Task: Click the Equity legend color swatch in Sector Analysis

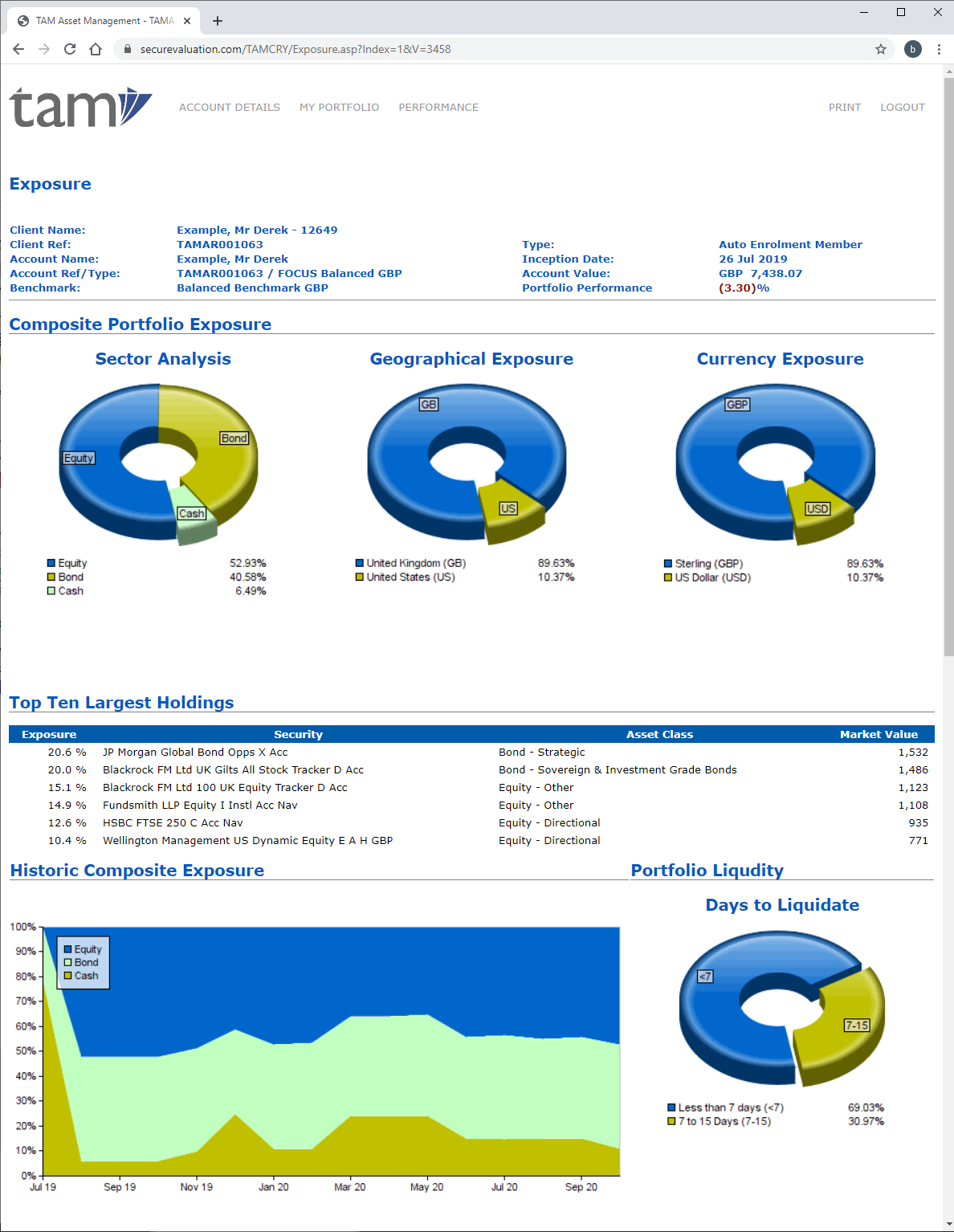Action: tap(51, 564)
